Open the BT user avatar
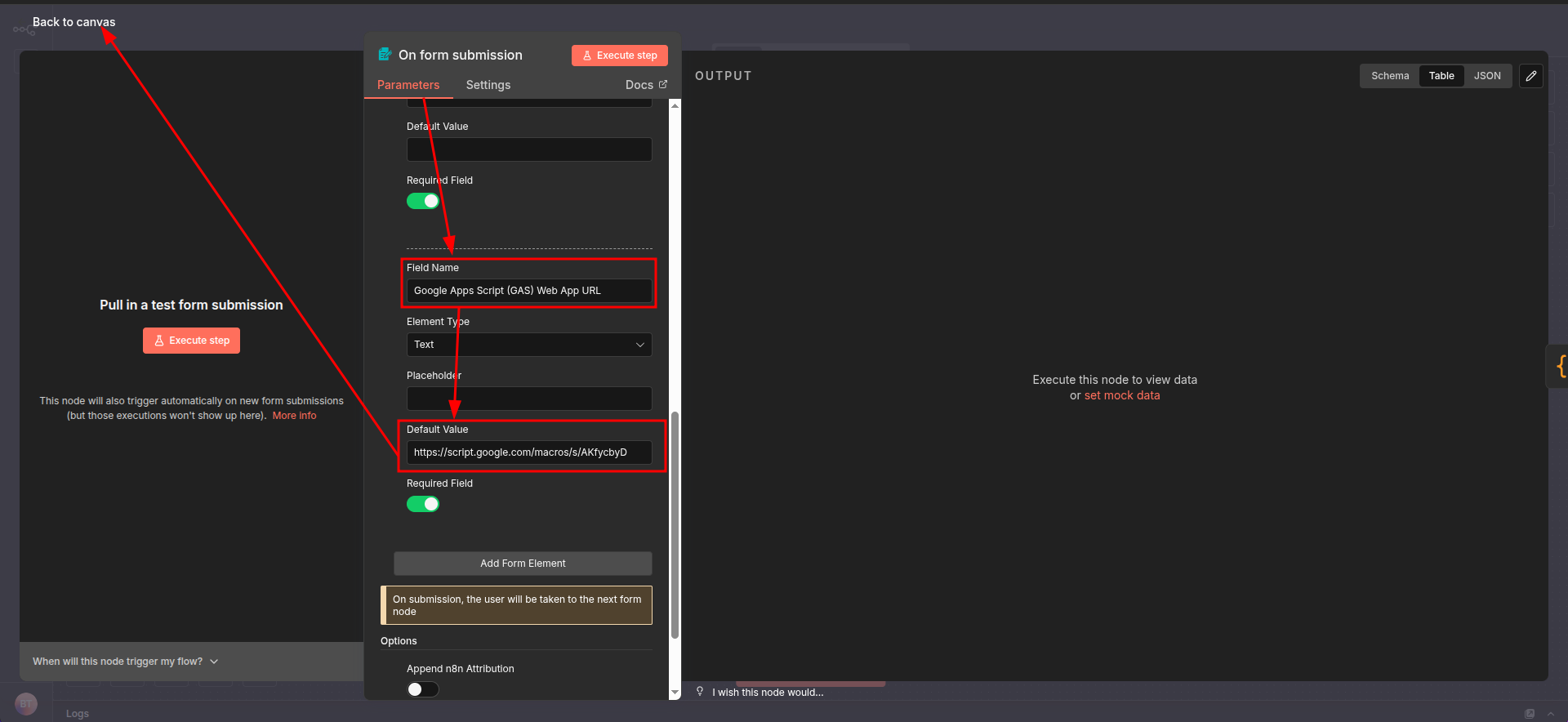 (x=26, y=703)
